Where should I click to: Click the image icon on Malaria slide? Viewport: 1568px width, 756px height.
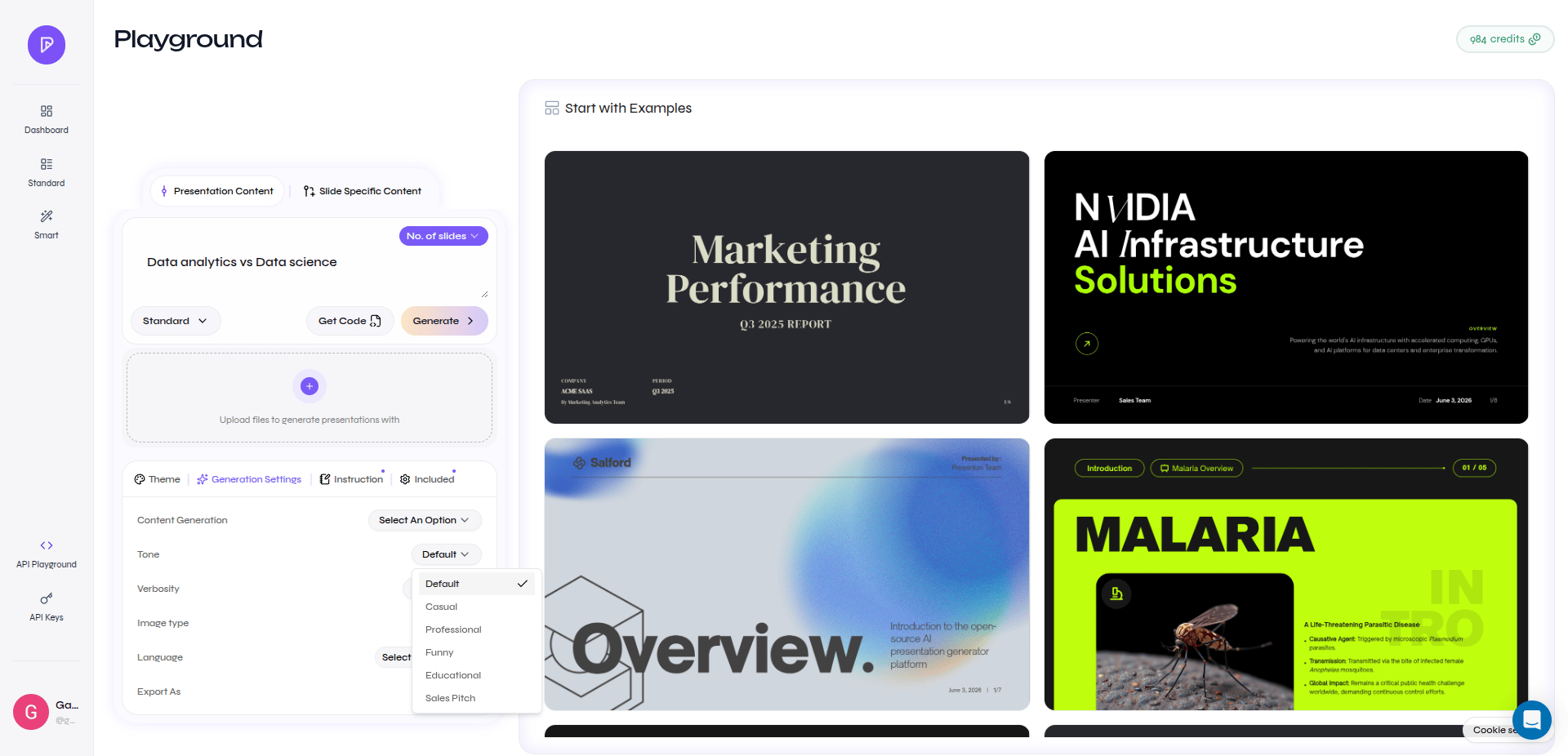[x=1116, y=594]
